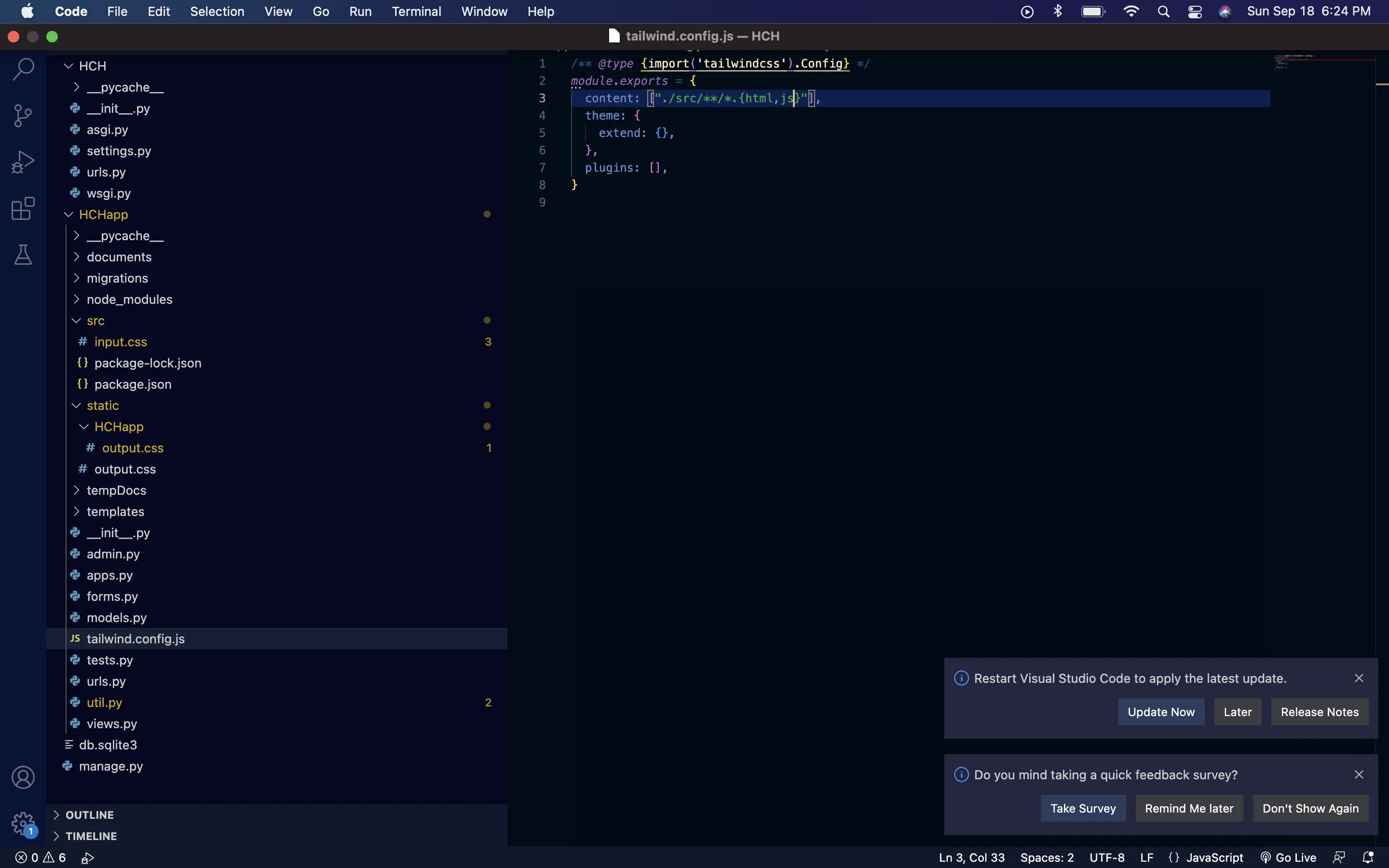Screen dimensions: 1389x868
Task: Dismiss the feedback survey notification
Action: (x=1359, y=774)
